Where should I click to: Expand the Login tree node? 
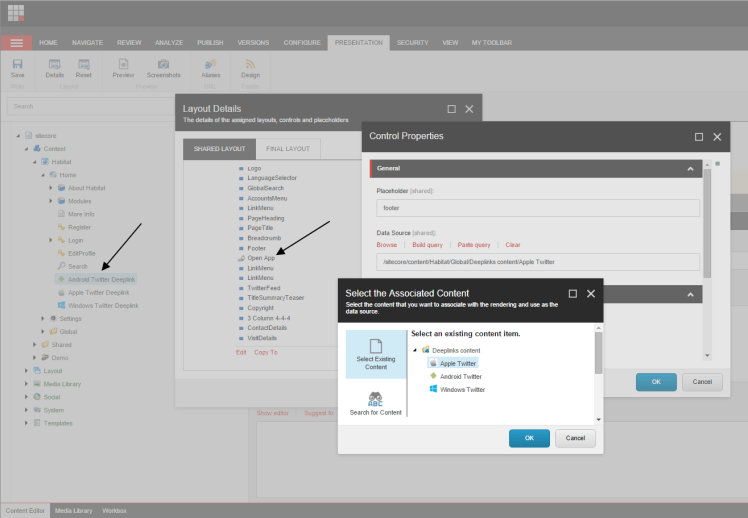tap(51, 240)
